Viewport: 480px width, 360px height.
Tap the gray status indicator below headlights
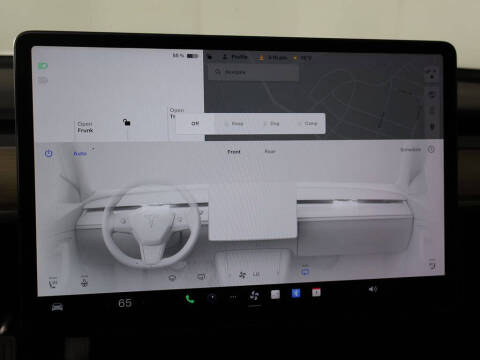tap(43, 80)
